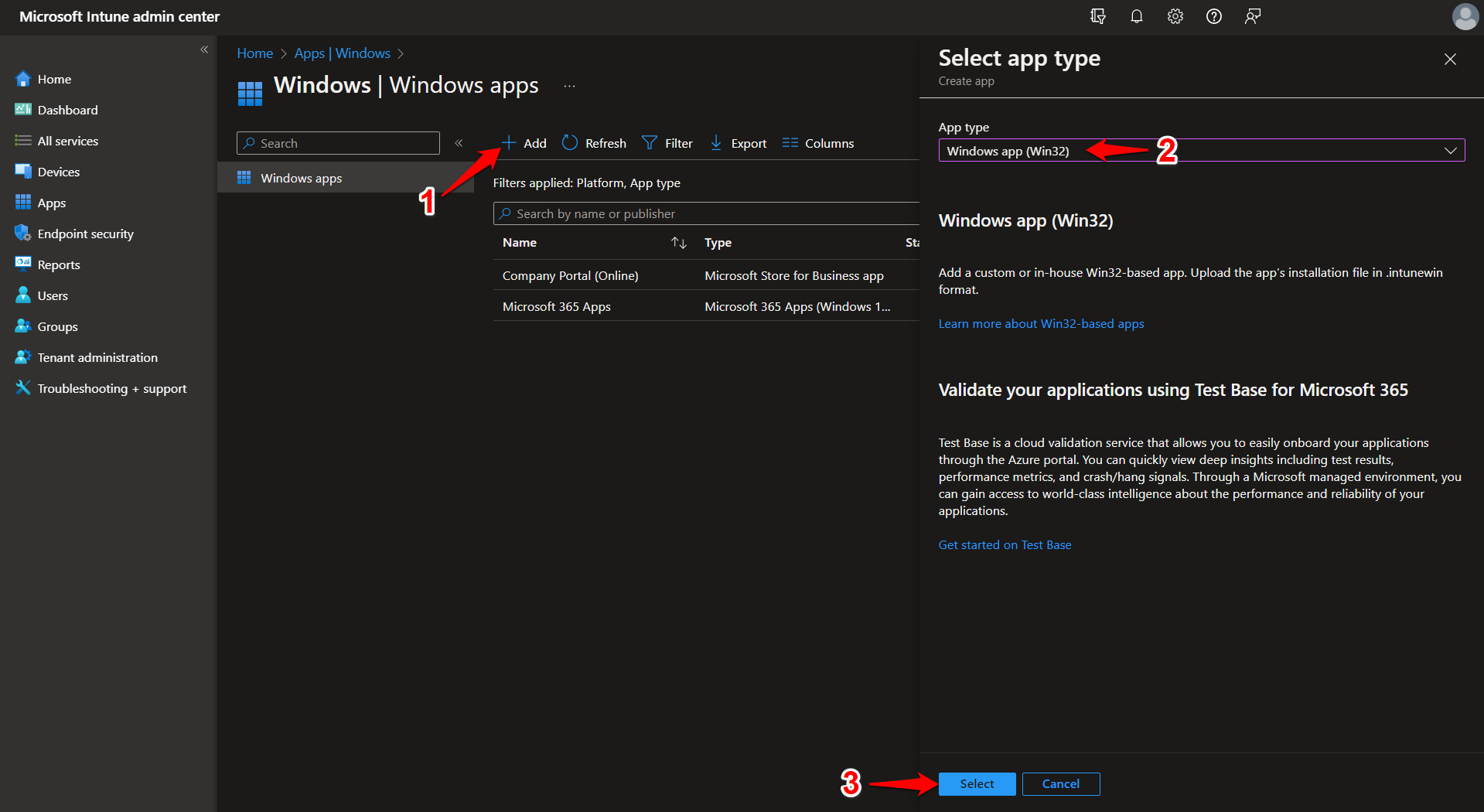Open the notifications bell
The height and width of the screenshot is (812, 1484).
(x=1136, y=16)
